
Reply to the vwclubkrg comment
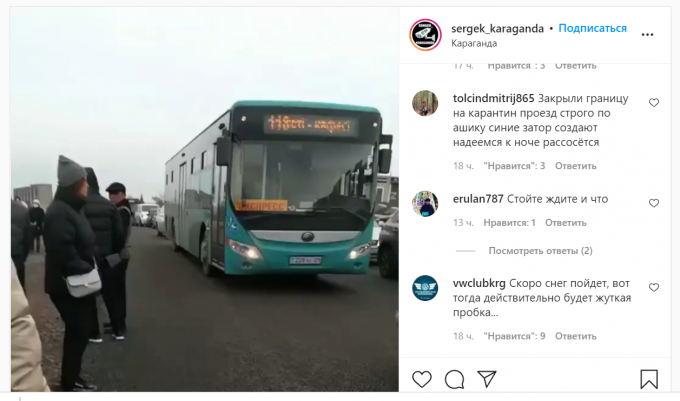tap(575, 336)
